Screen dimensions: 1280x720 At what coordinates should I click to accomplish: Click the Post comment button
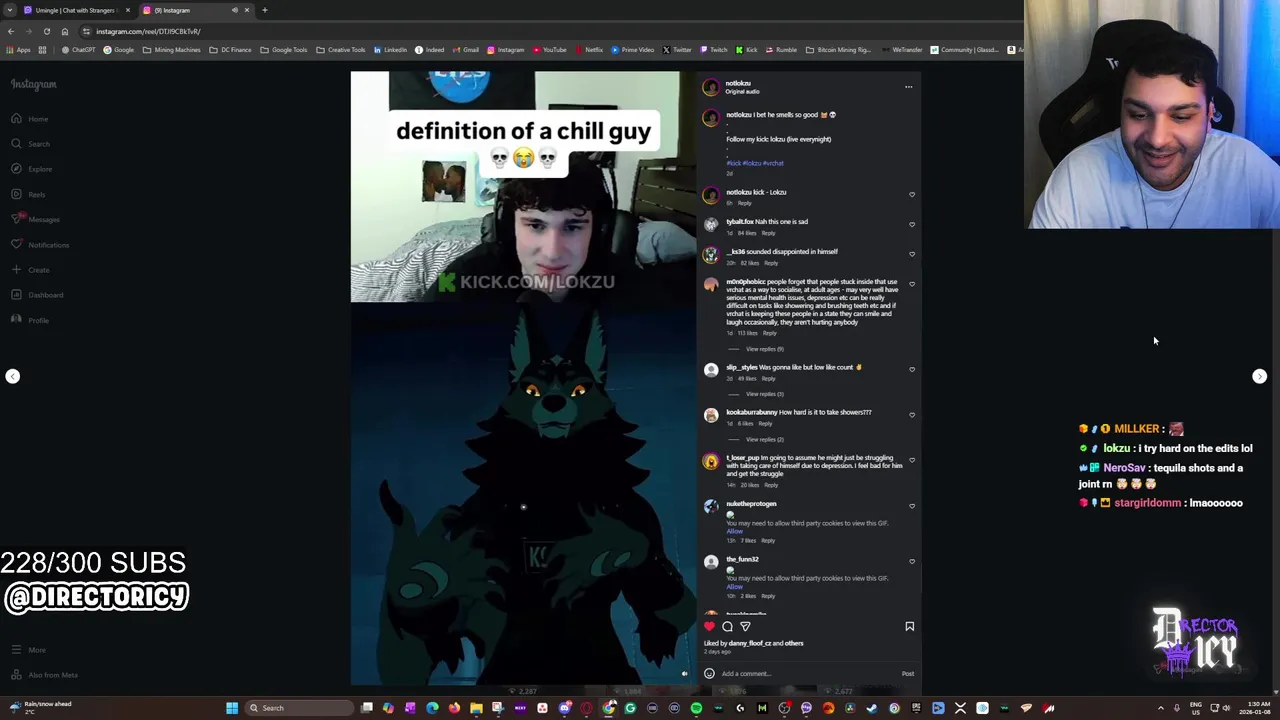coord(907,674)
